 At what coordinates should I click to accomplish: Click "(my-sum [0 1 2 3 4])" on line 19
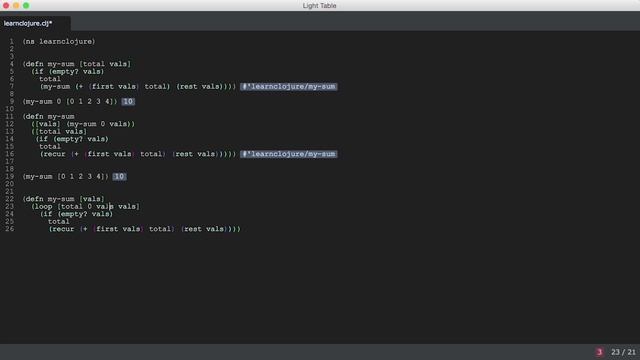click(66, 176)
